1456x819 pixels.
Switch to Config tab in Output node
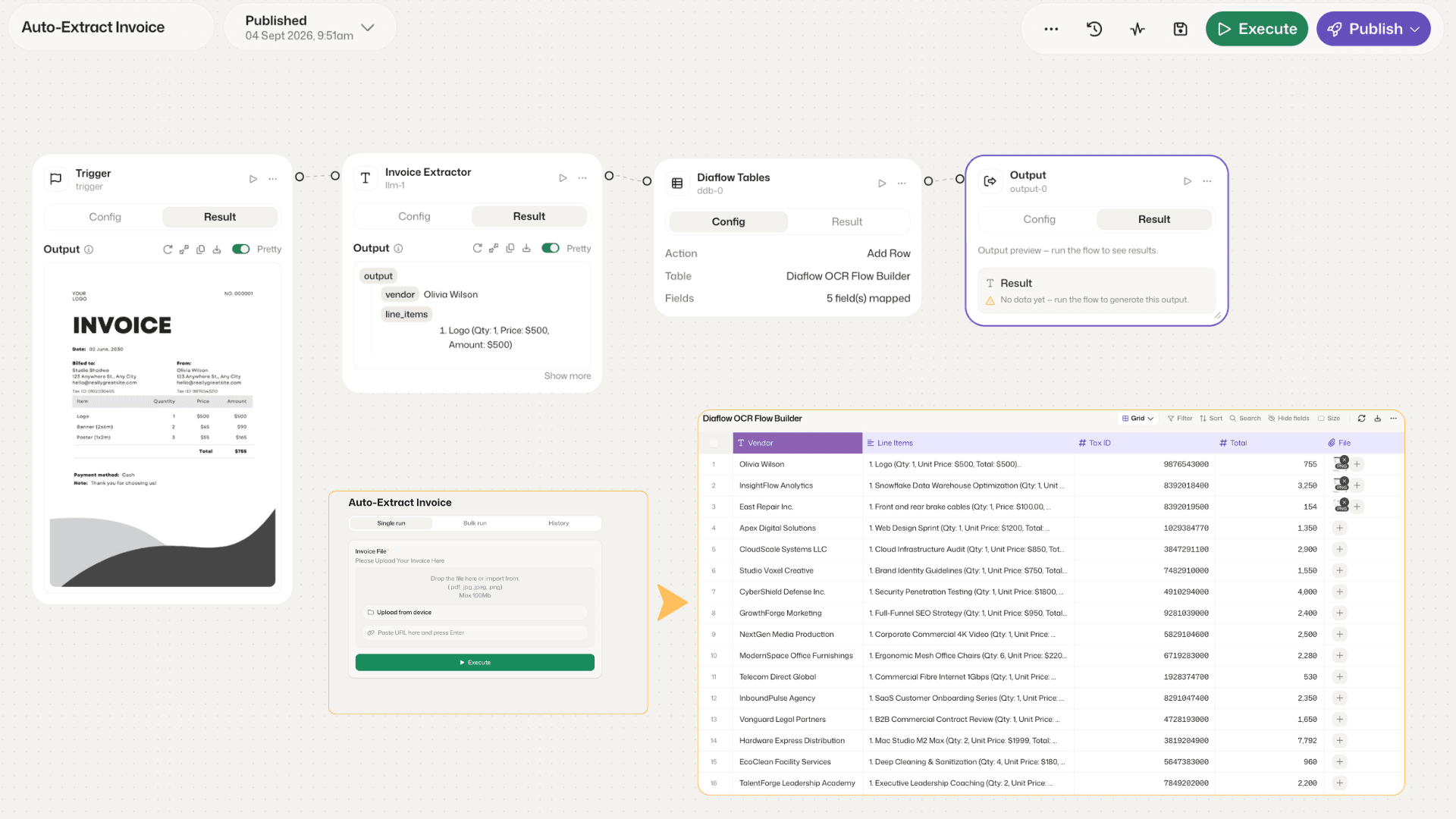coord(1039,219)
